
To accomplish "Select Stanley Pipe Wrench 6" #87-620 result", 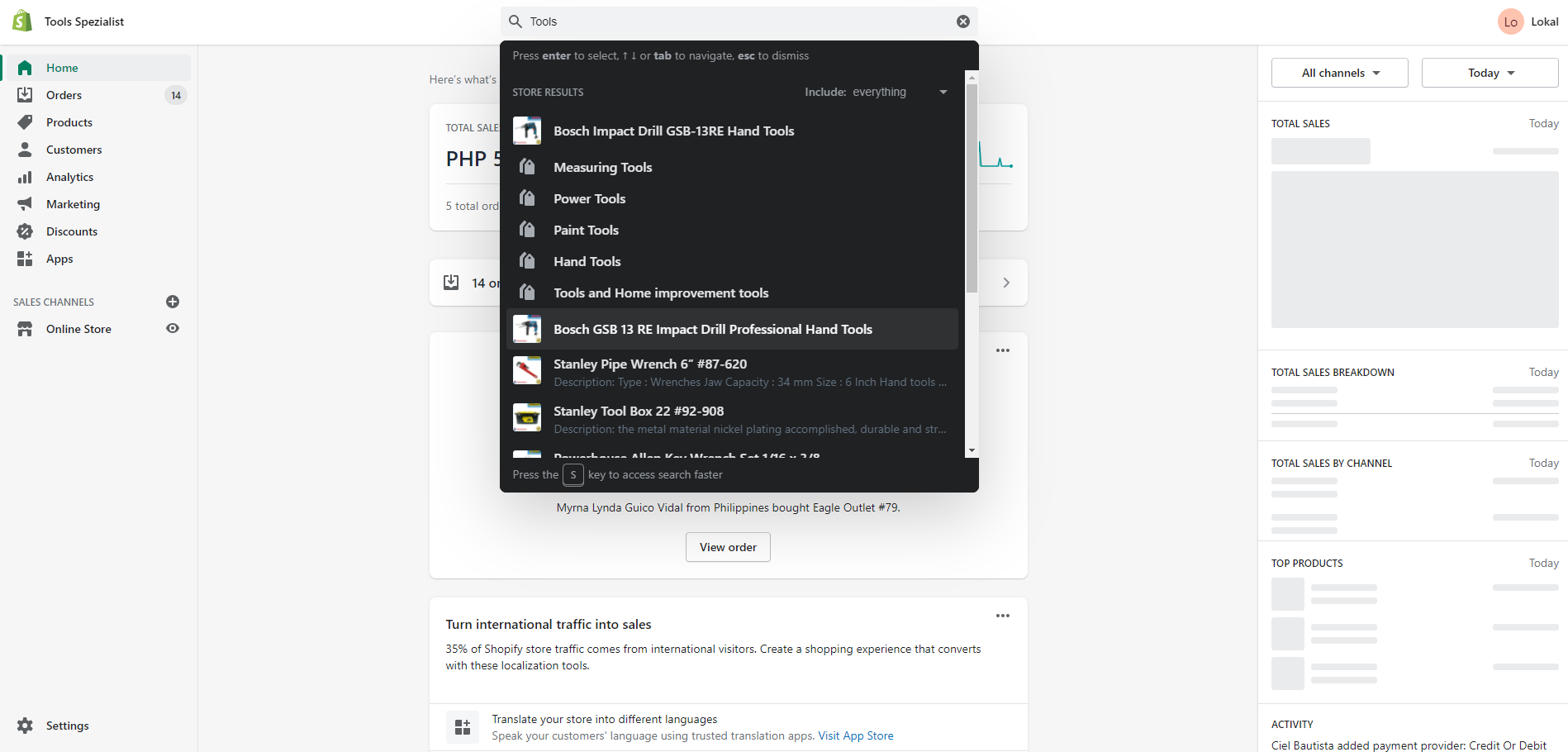I will [x=732, y=372].
